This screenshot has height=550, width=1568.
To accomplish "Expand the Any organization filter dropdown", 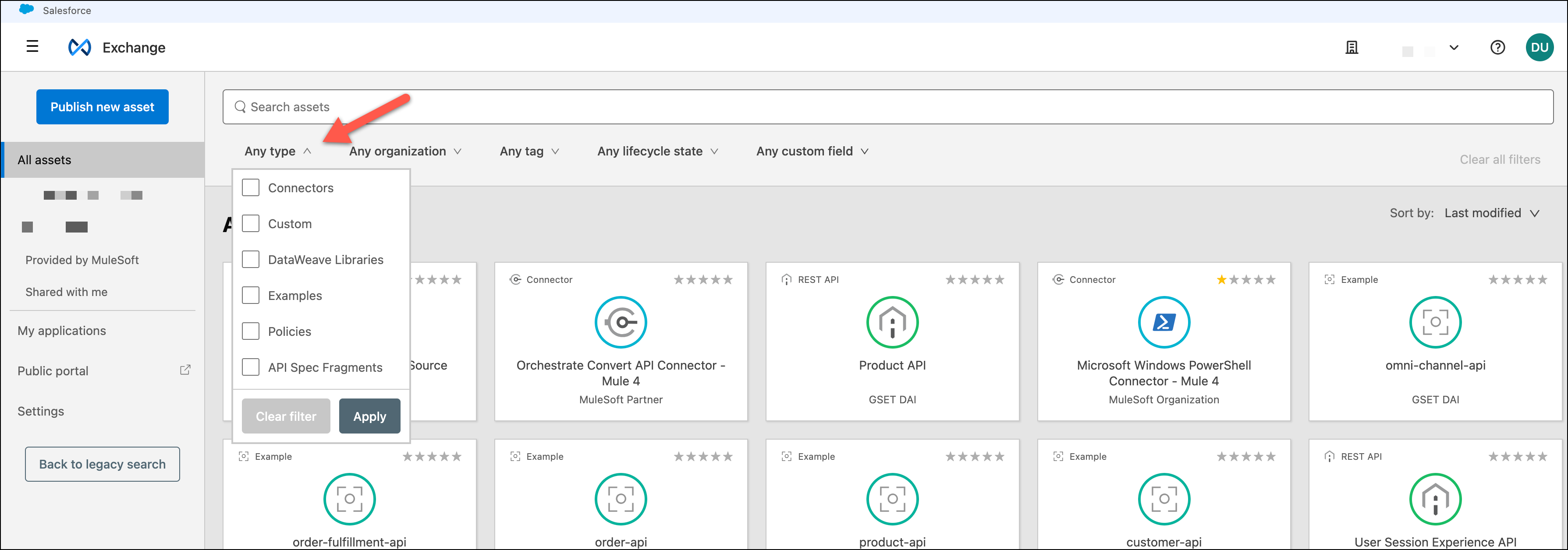I will tap(405, 151).
